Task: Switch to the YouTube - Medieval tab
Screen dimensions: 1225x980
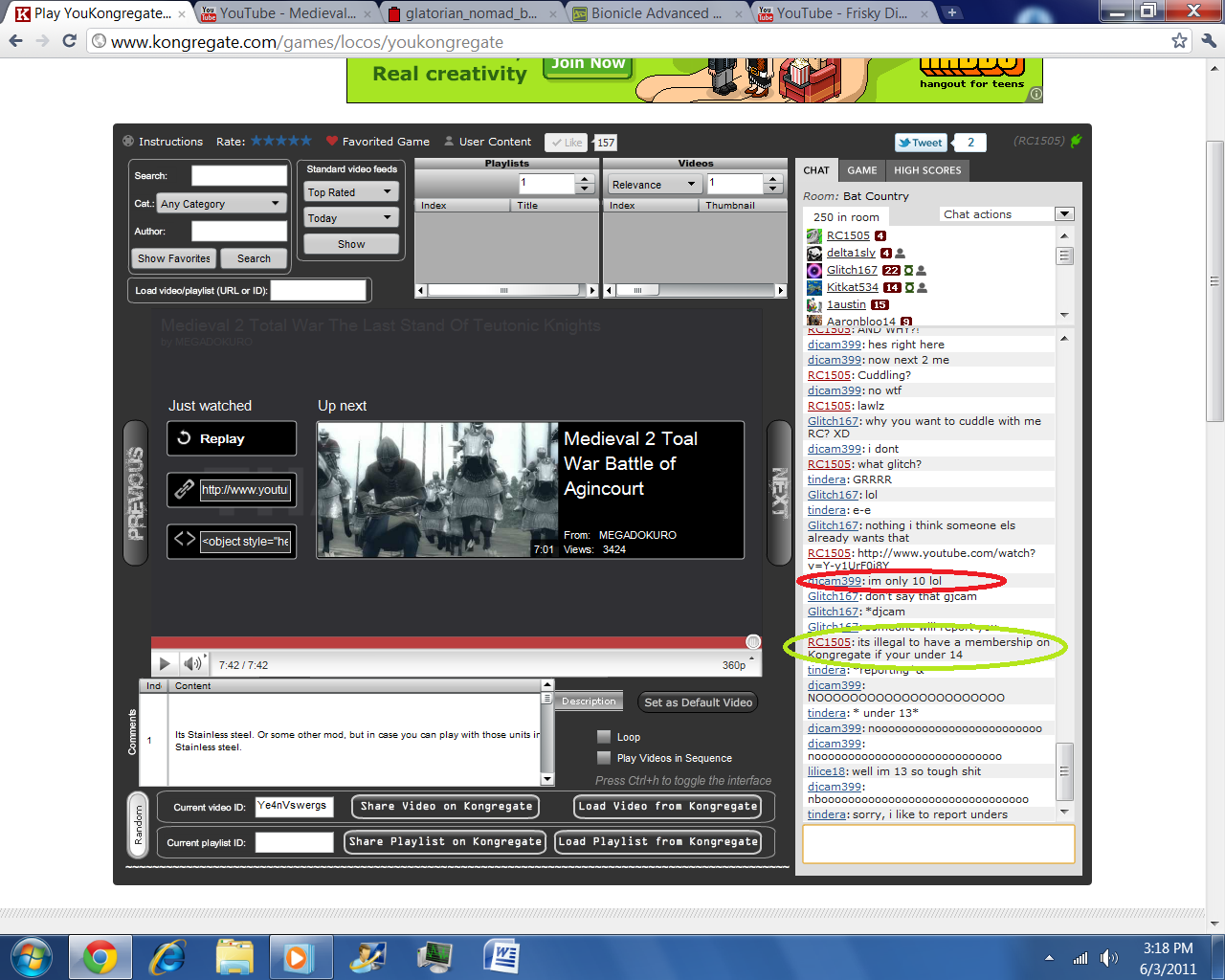Action: pos(286,13)
